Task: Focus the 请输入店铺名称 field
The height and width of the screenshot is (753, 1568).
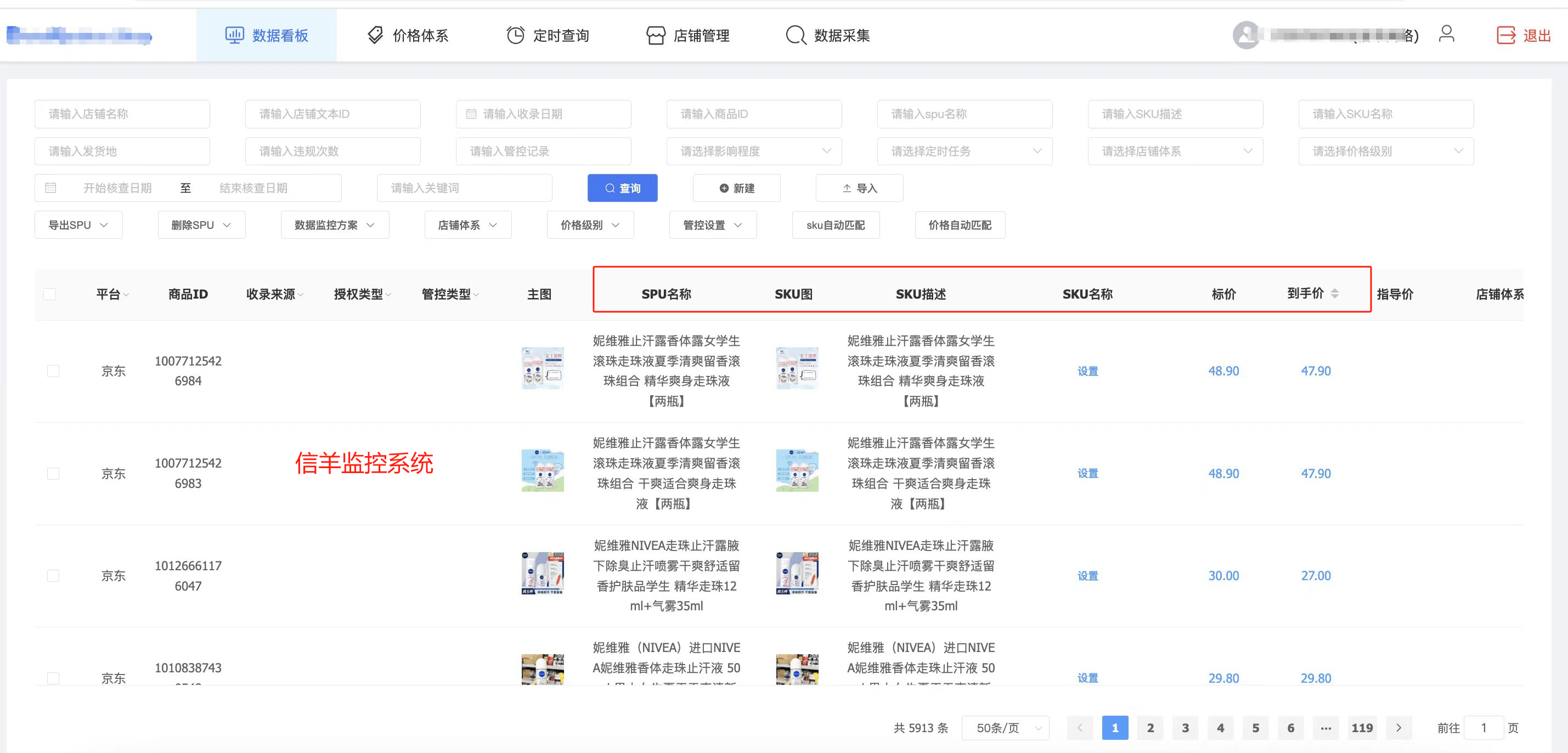Action: click(122, 114)
